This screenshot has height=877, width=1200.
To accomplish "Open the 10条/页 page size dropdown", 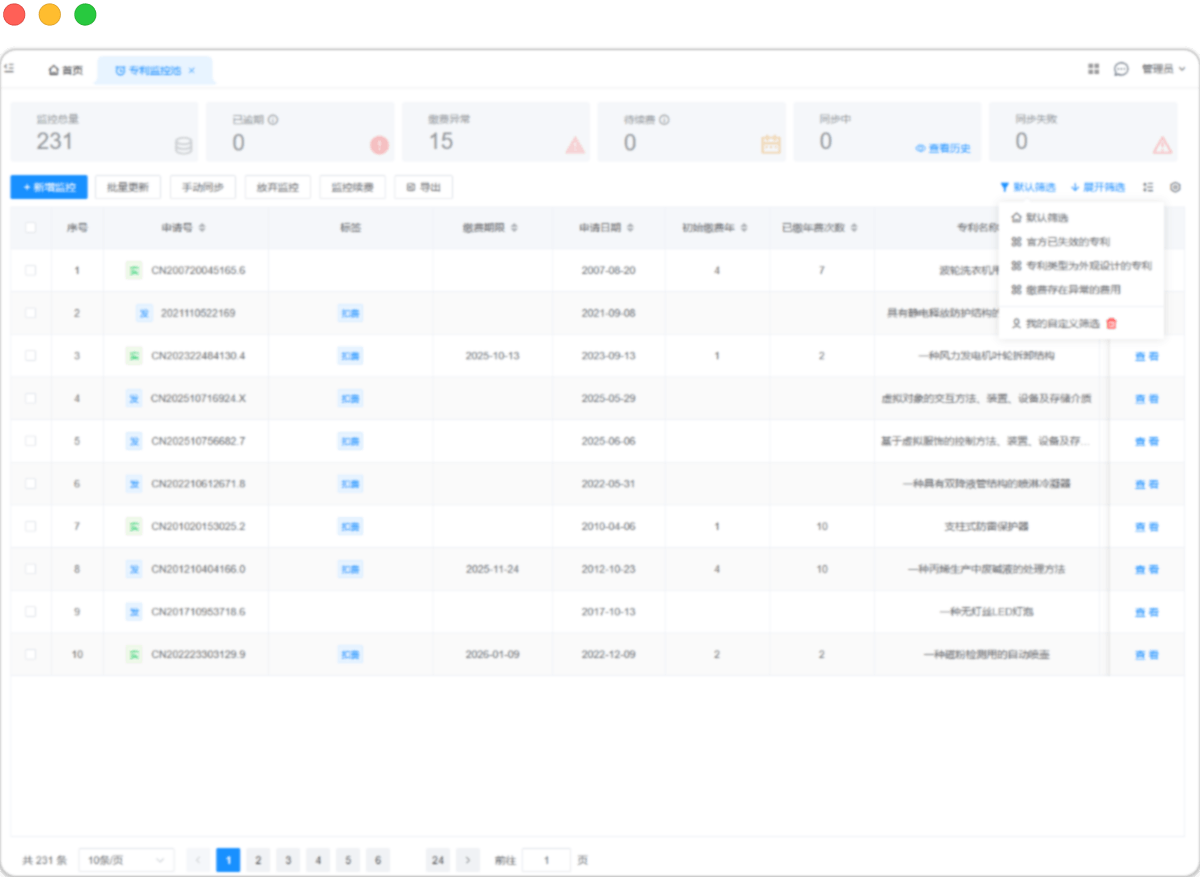I will point(125,859).
